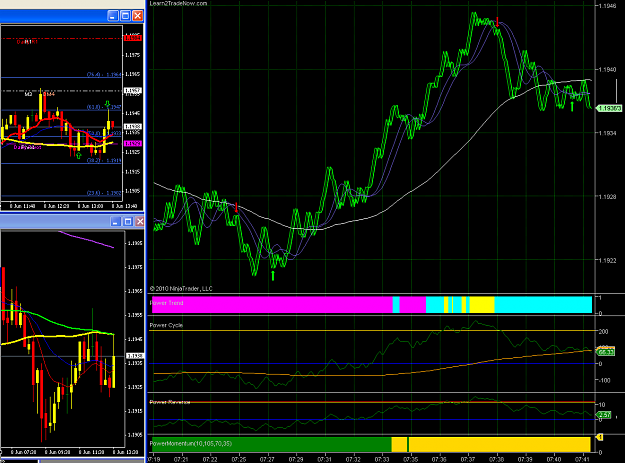
Task: Click the 23.6 Fibonacci level label
Action: tap(104, 193)
